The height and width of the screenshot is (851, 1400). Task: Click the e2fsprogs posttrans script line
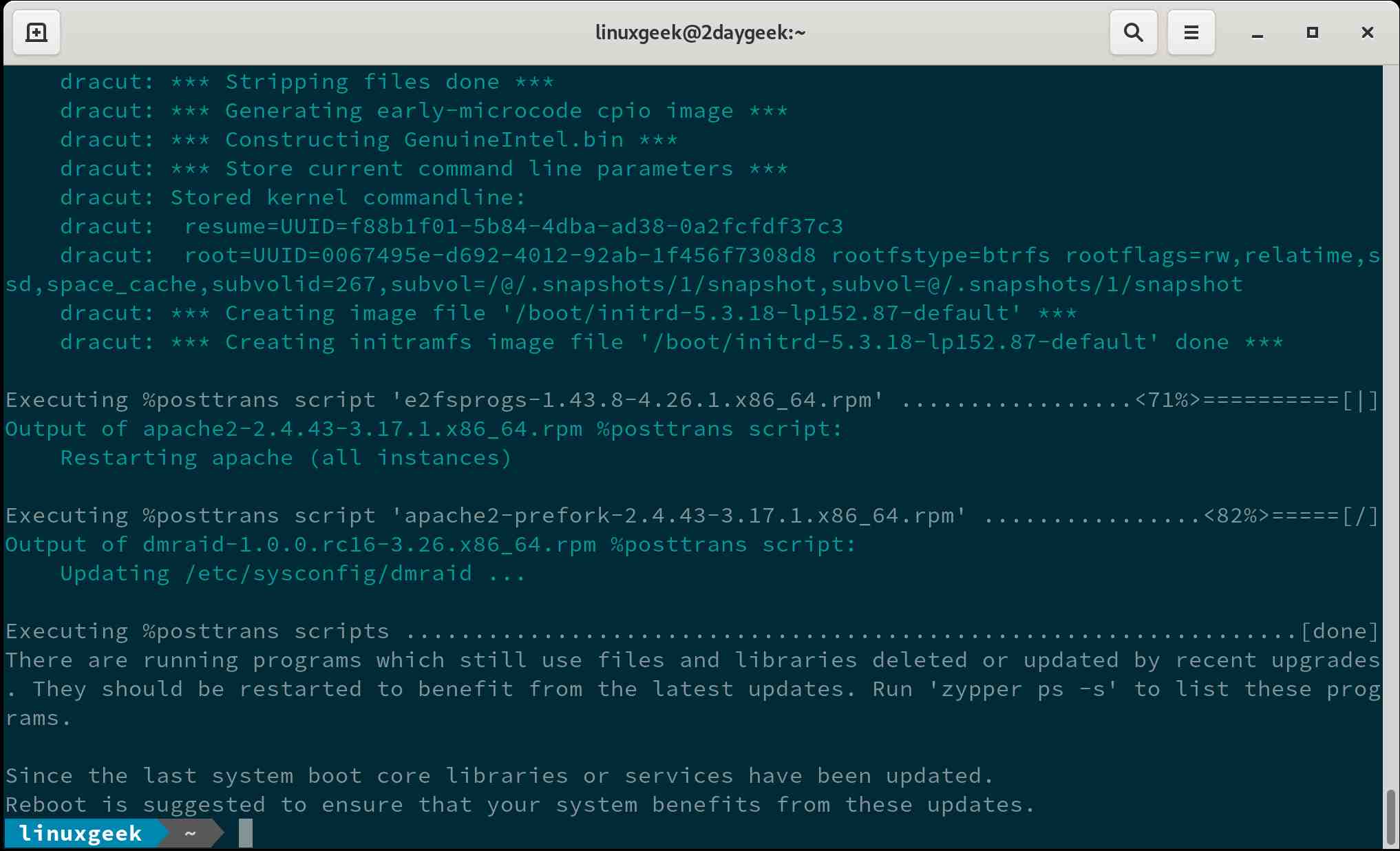[441, 399]
